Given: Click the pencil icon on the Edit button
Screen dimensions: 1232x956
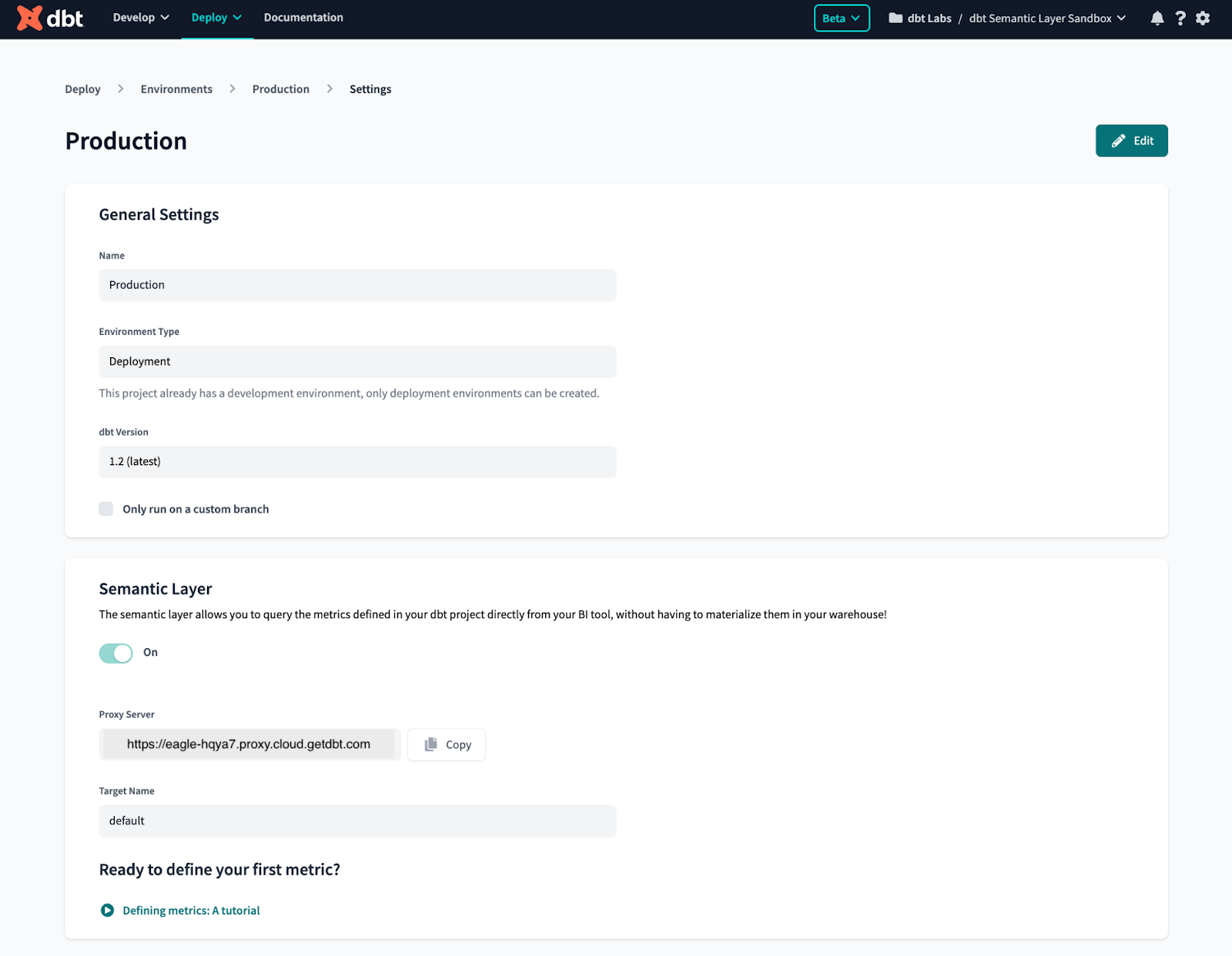Looking at the screenshot, I should click(1118, 141).
